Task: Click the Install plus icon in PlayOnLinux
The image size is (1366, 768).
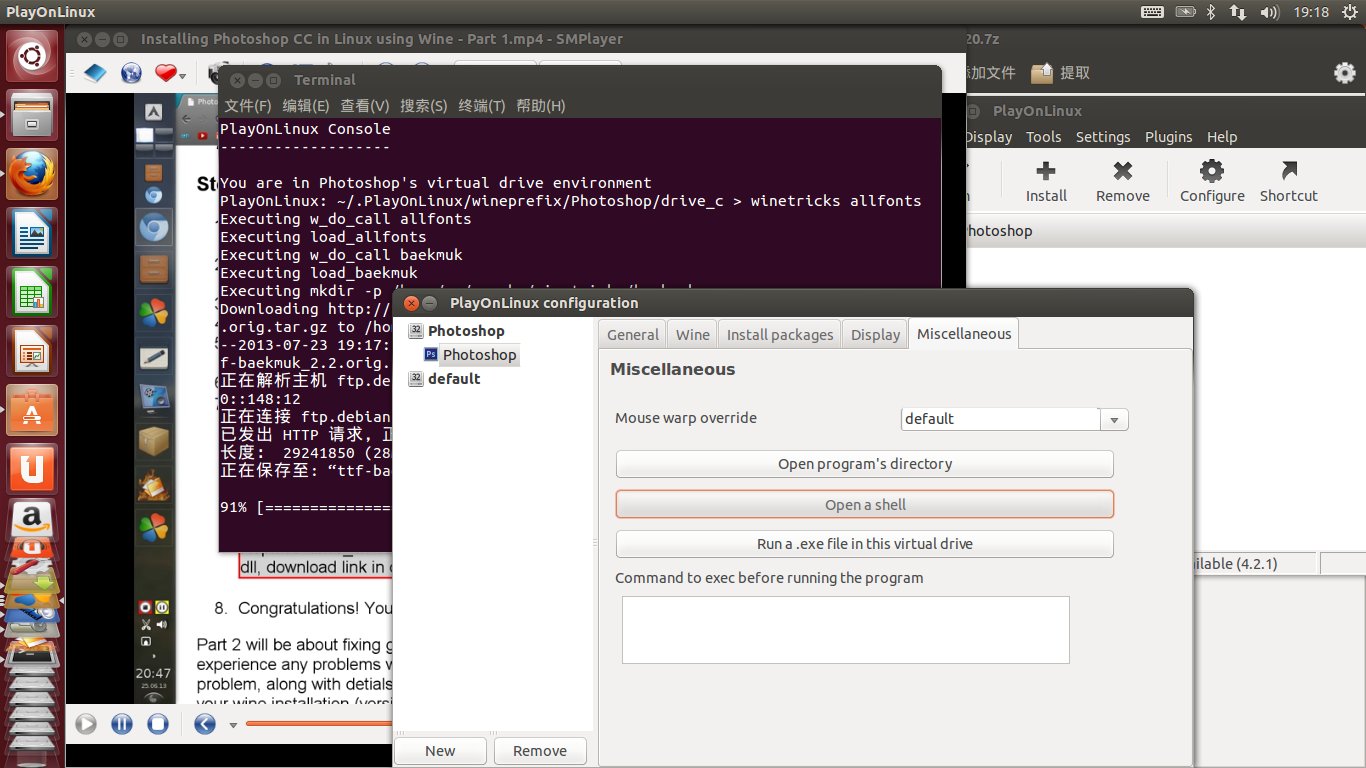Action: [1046, 171]
